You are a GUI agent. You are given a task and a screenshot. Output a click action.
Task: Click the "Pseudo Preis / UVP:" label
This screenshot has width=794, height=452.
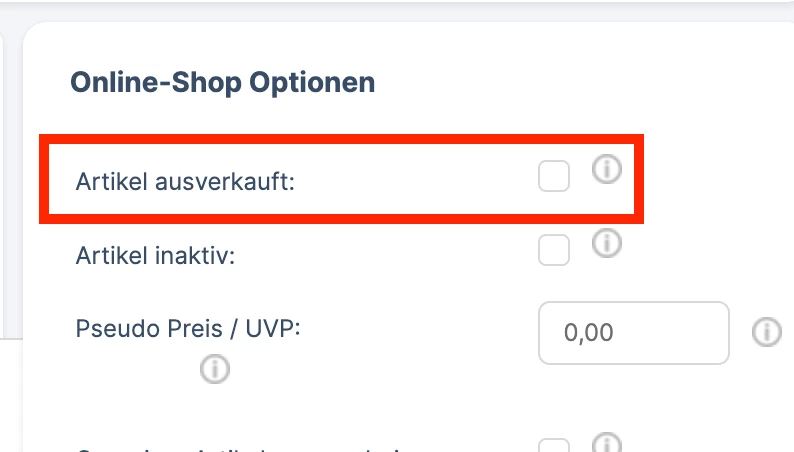click(188, 329)
